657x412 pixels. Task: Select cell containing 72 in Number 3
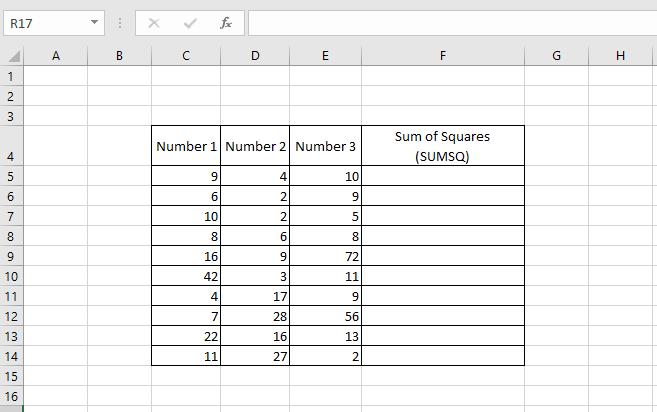[x=325, y=255]
